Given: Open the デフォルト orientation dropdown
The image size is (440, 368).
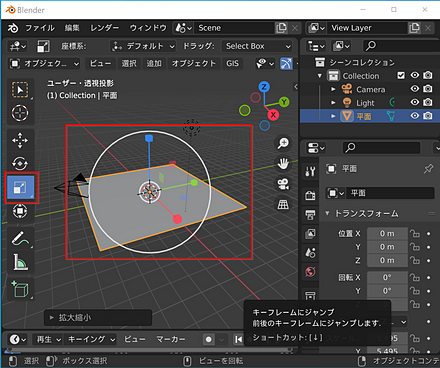Looking at the screenshot, I should [143, 46].
